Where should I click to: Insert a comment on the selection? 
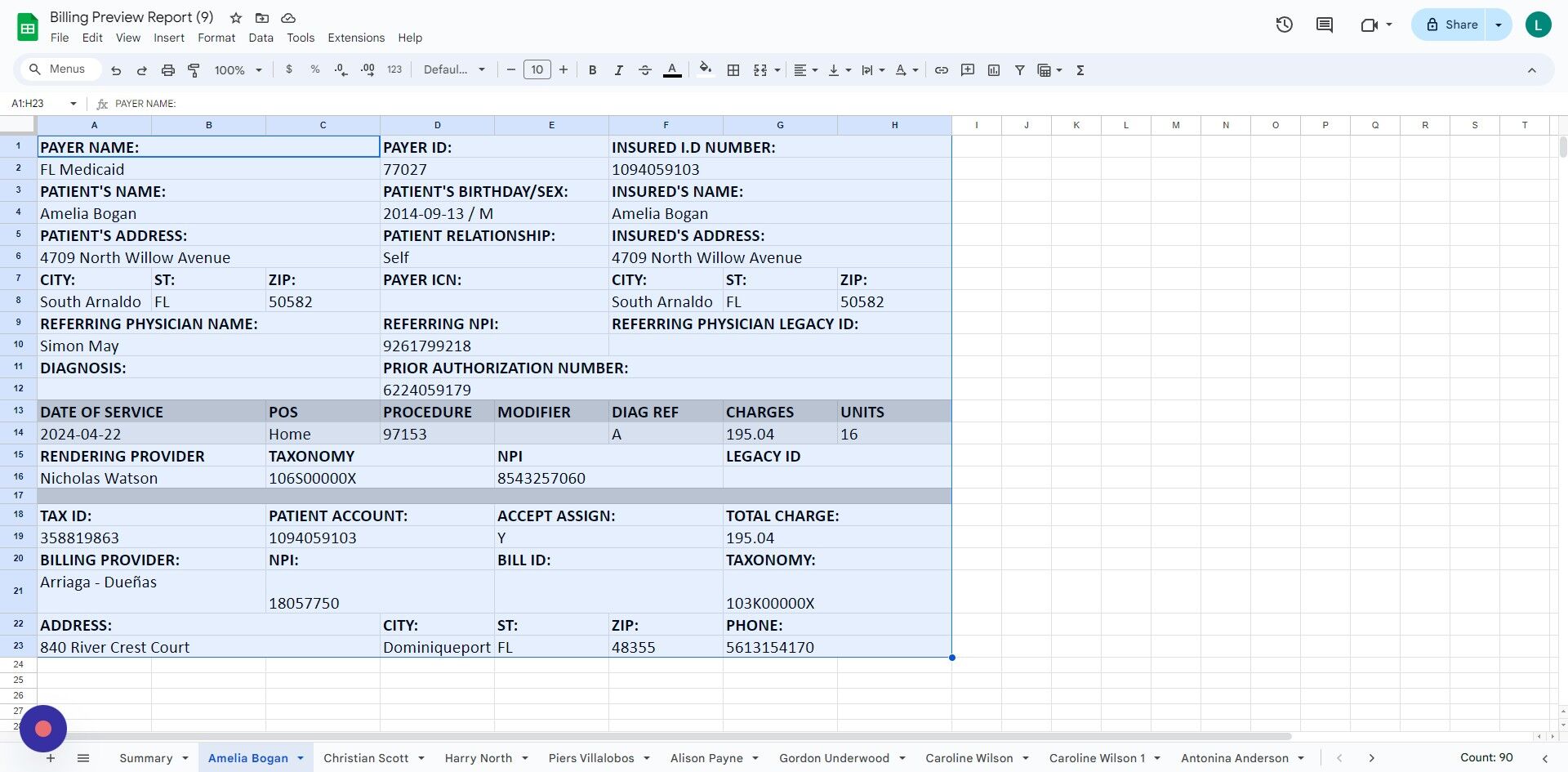967,69
